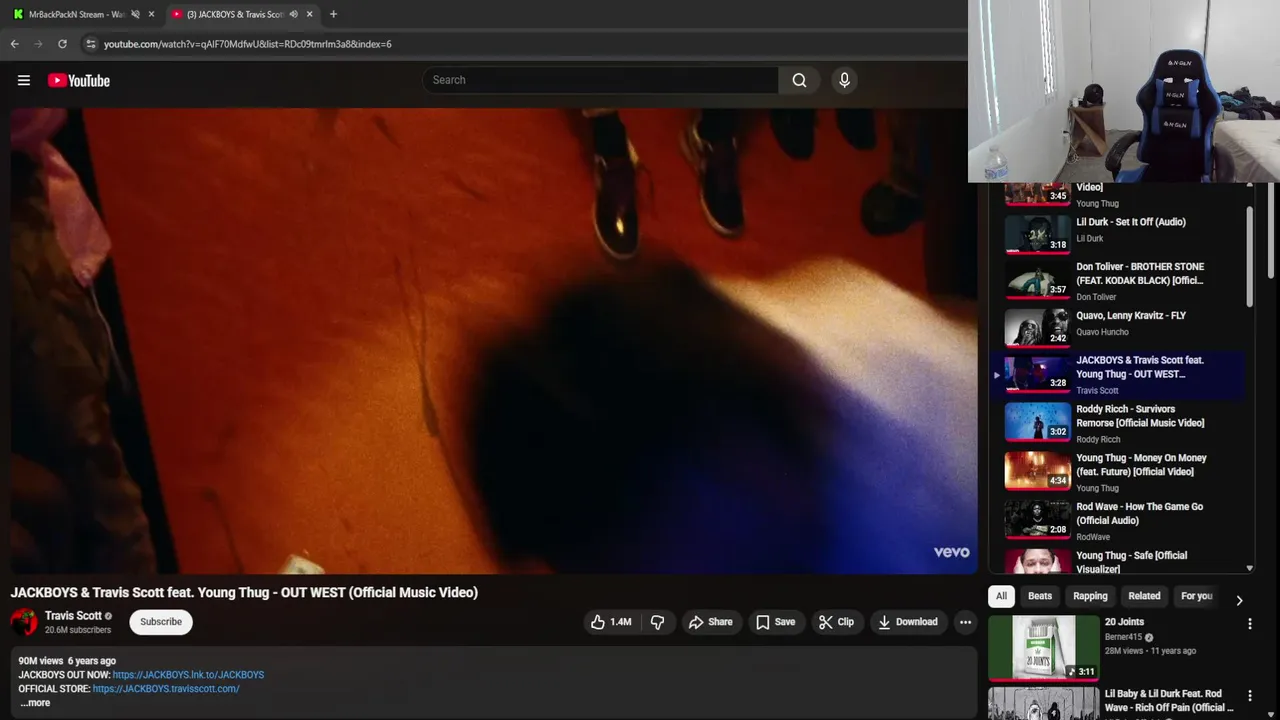The height and width of the screenshot is (720, 1280).
Task: Select the Related filter chip
Action: click(x=1144, y=596)
